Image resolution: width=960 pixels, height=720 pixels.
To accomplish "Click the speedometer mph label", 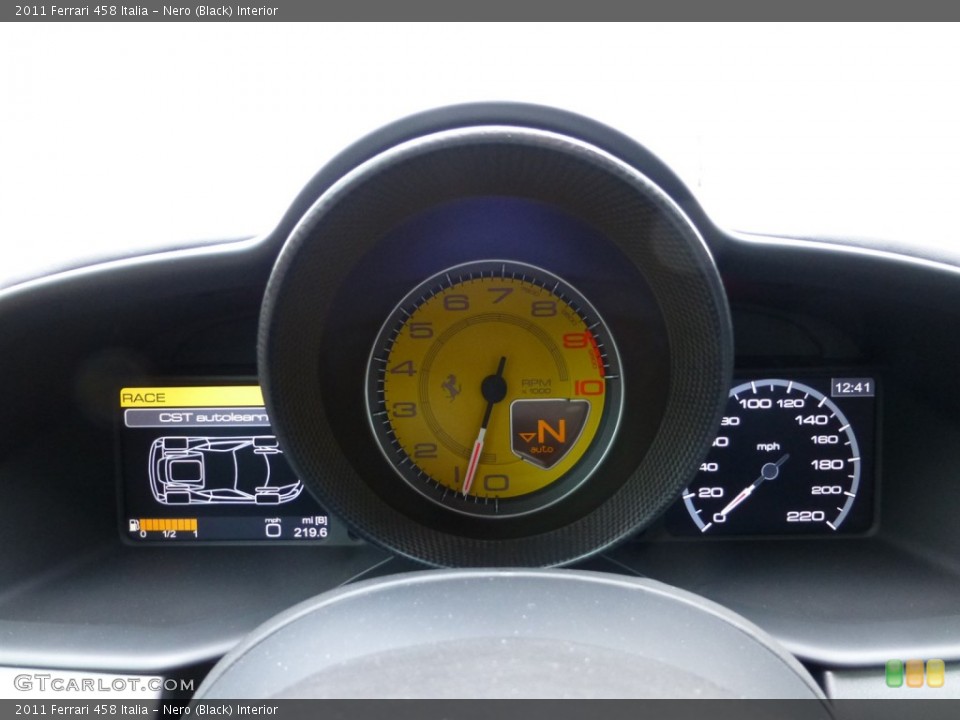I will [x=768, y=446].
